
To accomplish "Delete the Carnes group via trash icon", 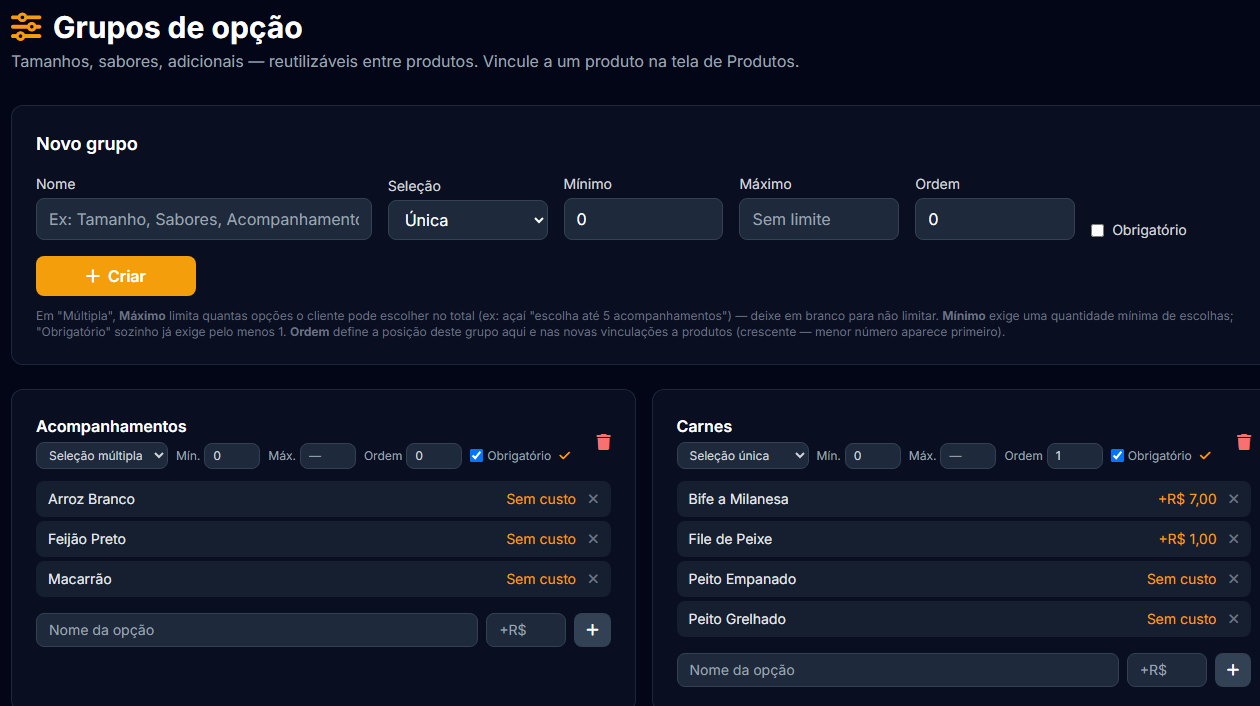I will pos(1244,442).
